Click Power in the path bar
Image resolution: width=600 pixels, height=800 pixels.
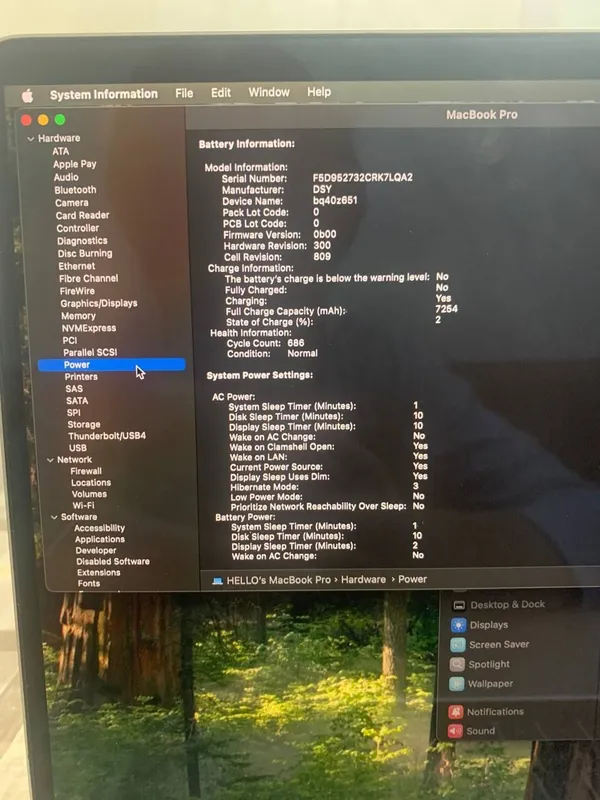(412, 579)
